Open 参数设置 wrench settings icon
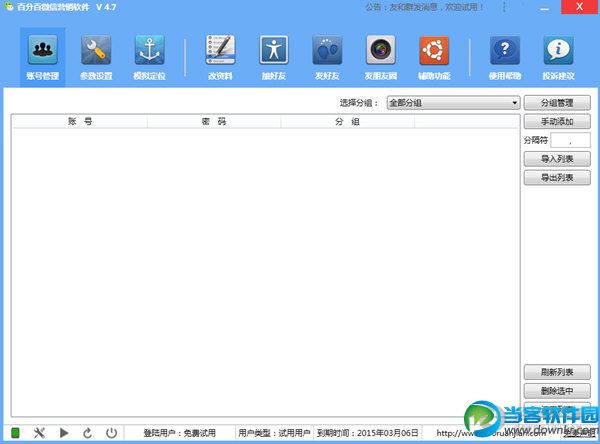The image size is (600, 444). [96, 50]
